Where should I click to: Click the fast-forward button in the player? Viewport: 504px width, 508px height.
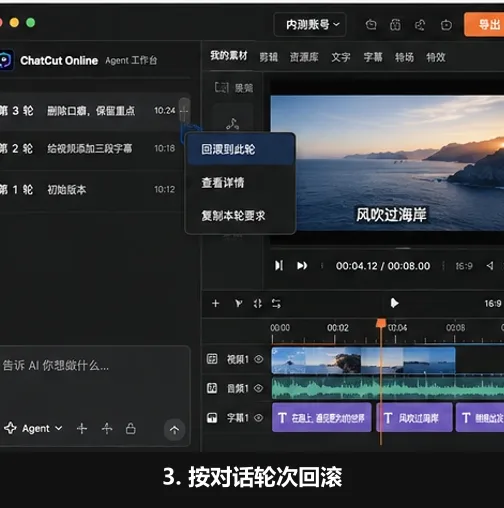pos(302,266)
